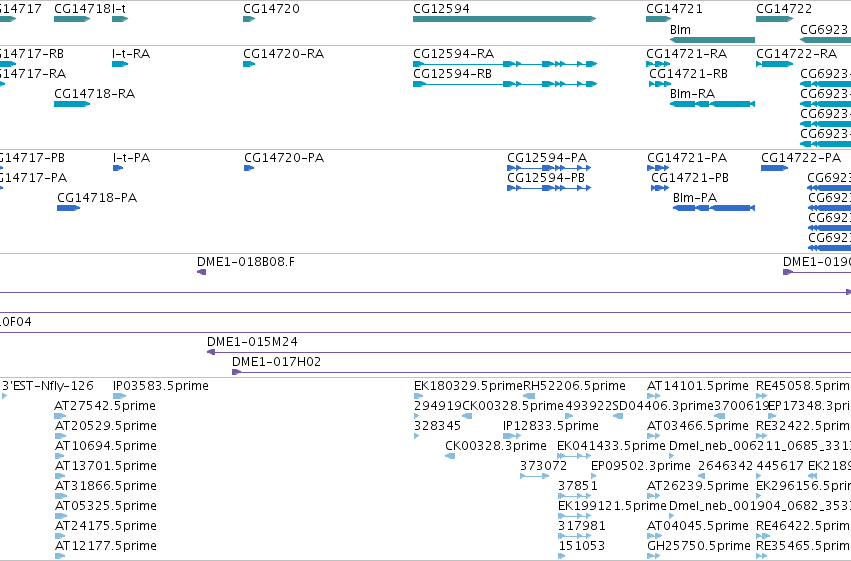Image resolution: width=851 pixels, height=561 pixels.
Task: Select the EP09502.3prime EST
Action: (593, 476)
